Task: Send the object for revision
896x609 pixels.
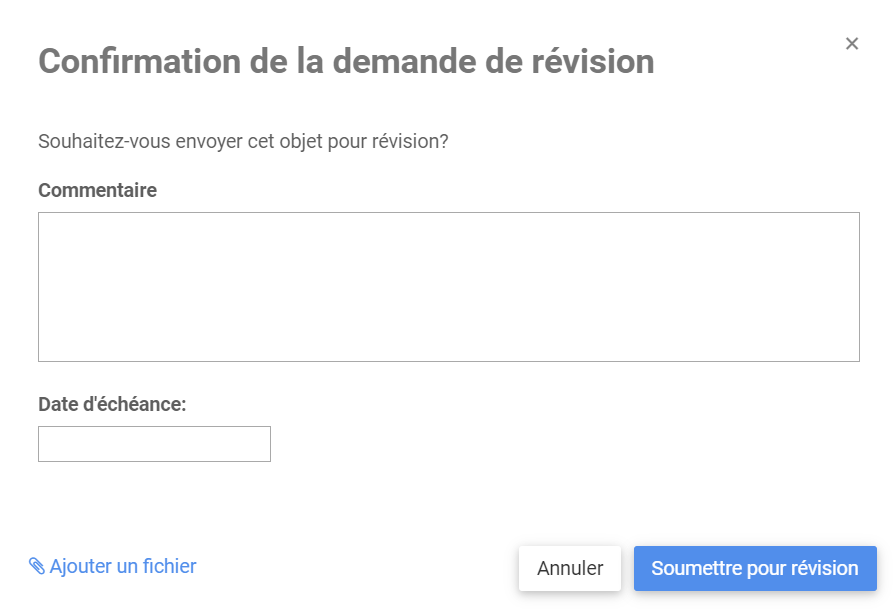Action: pos(755,568)
